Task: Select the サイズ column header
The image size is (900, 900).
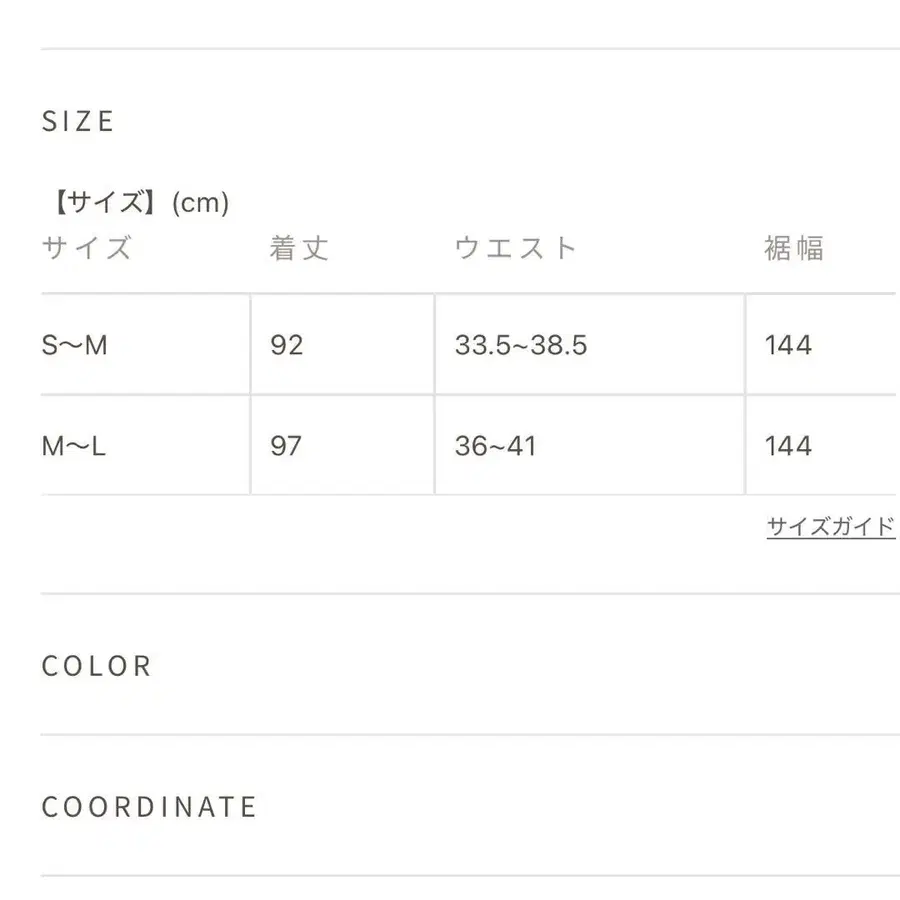Action: coord(87,248)
